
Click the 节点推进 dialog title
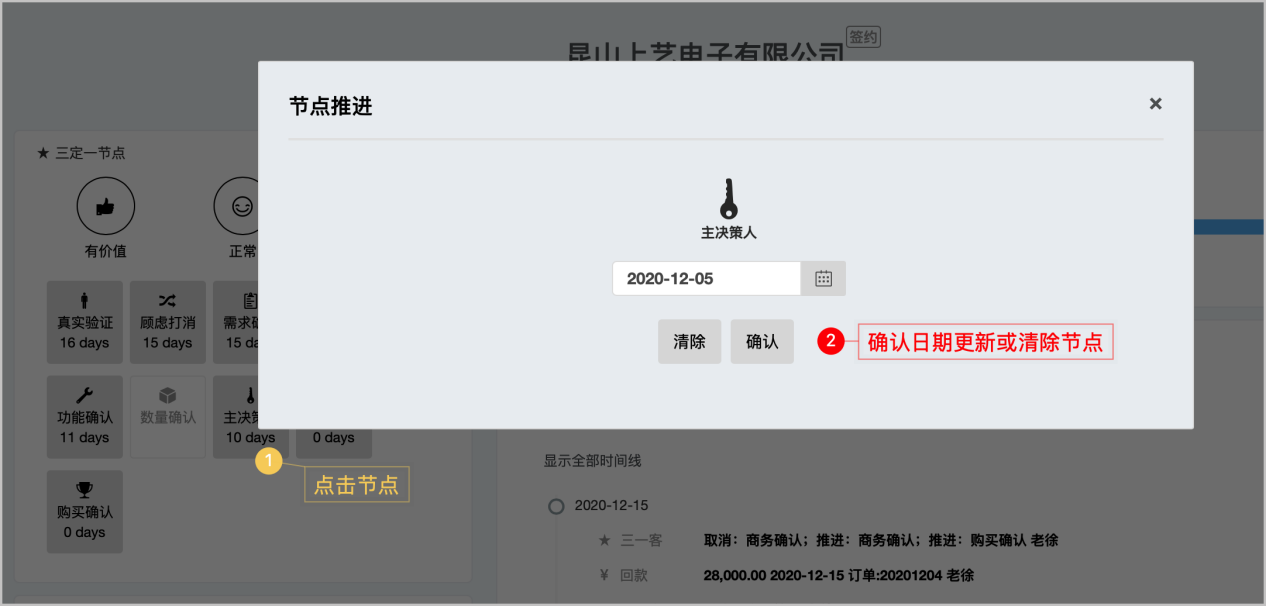[331, 106]
